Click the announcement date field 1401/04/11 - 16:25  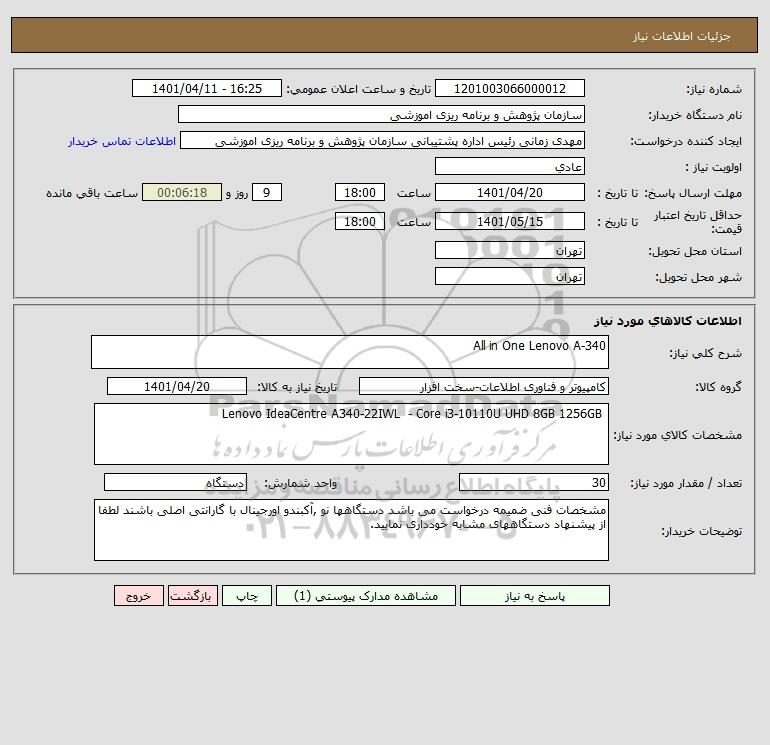tap(207, 88)
